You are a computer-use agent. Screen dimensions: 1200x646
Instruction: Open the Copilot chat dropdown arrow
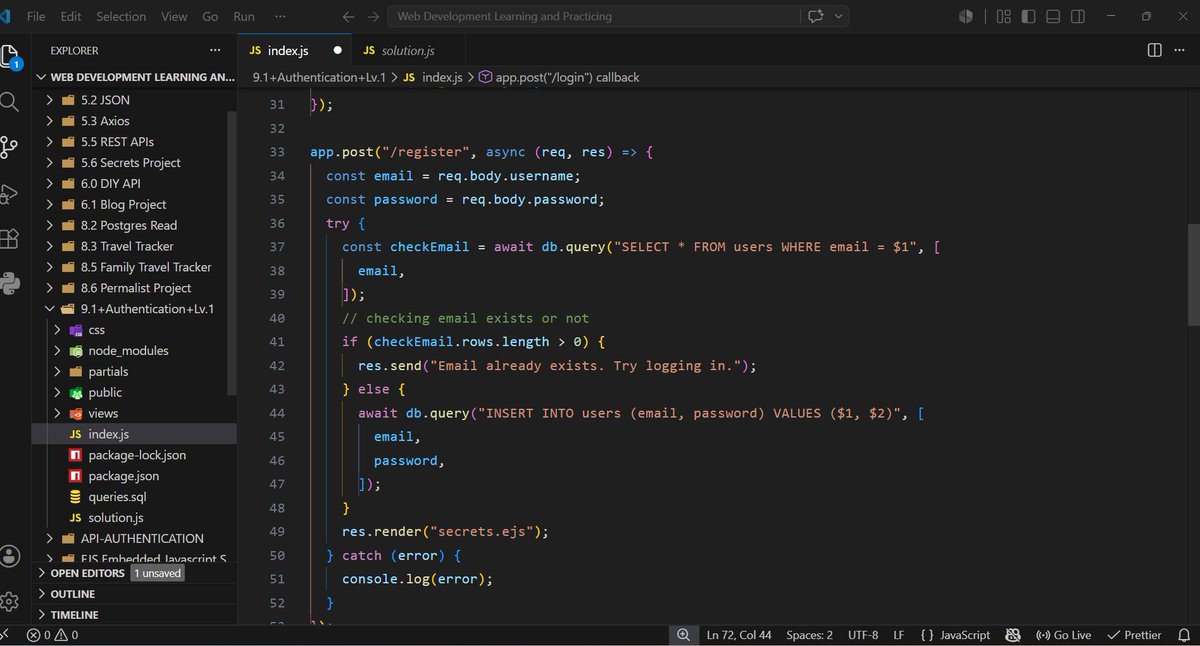[x=838, y=16]
